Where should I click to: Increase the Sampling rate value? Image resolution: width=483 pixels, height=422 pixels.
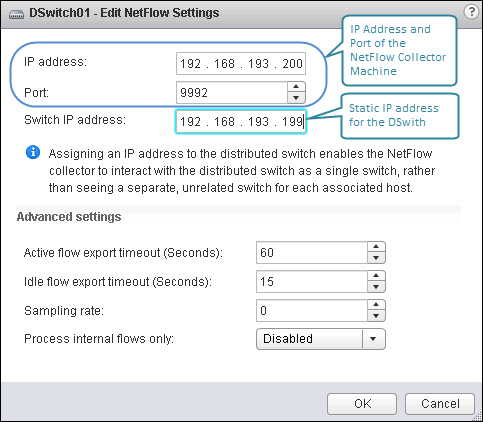point(376,305)
